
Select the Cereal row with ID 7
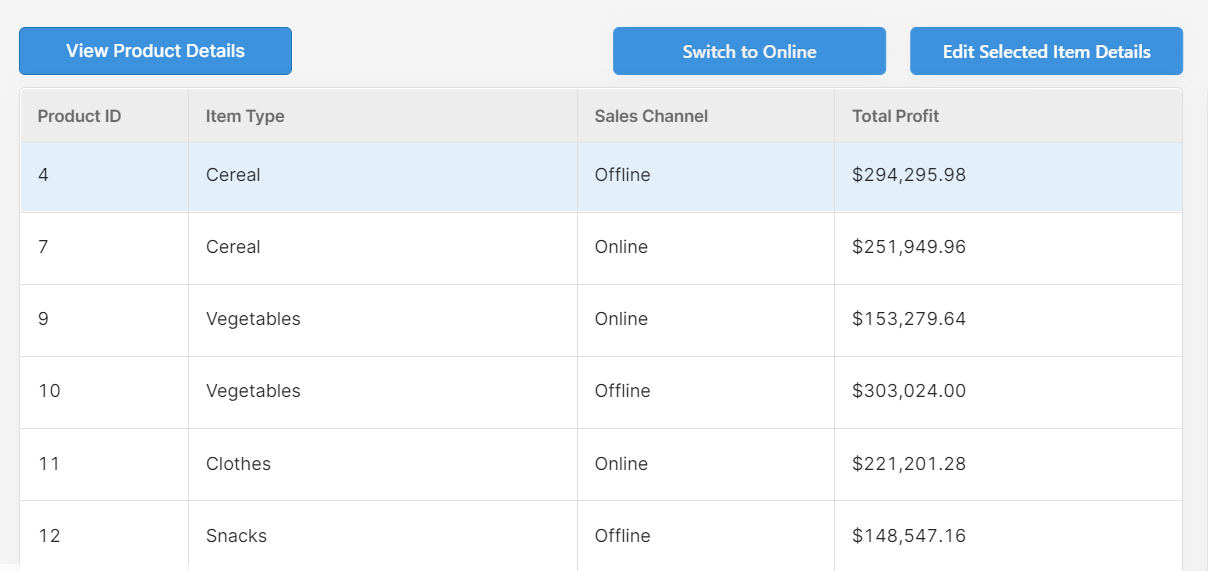(601, 248)
